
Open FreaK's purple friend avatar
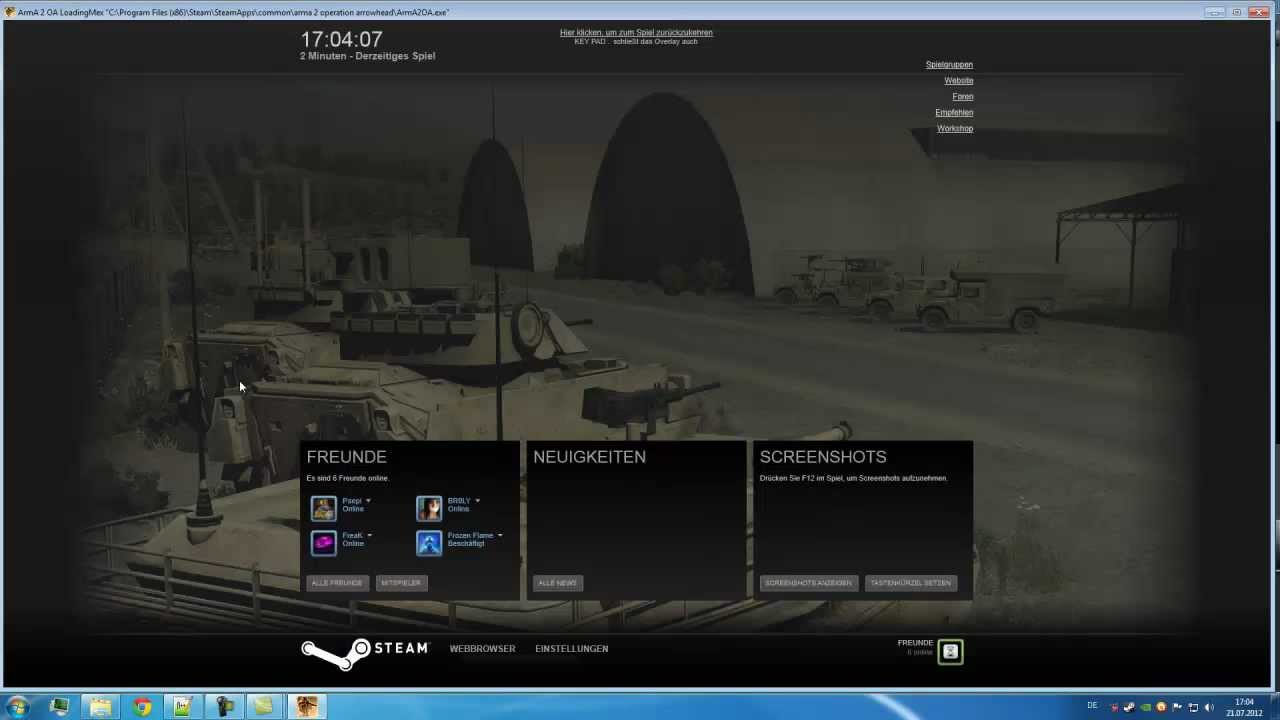(x=323, y=543)
